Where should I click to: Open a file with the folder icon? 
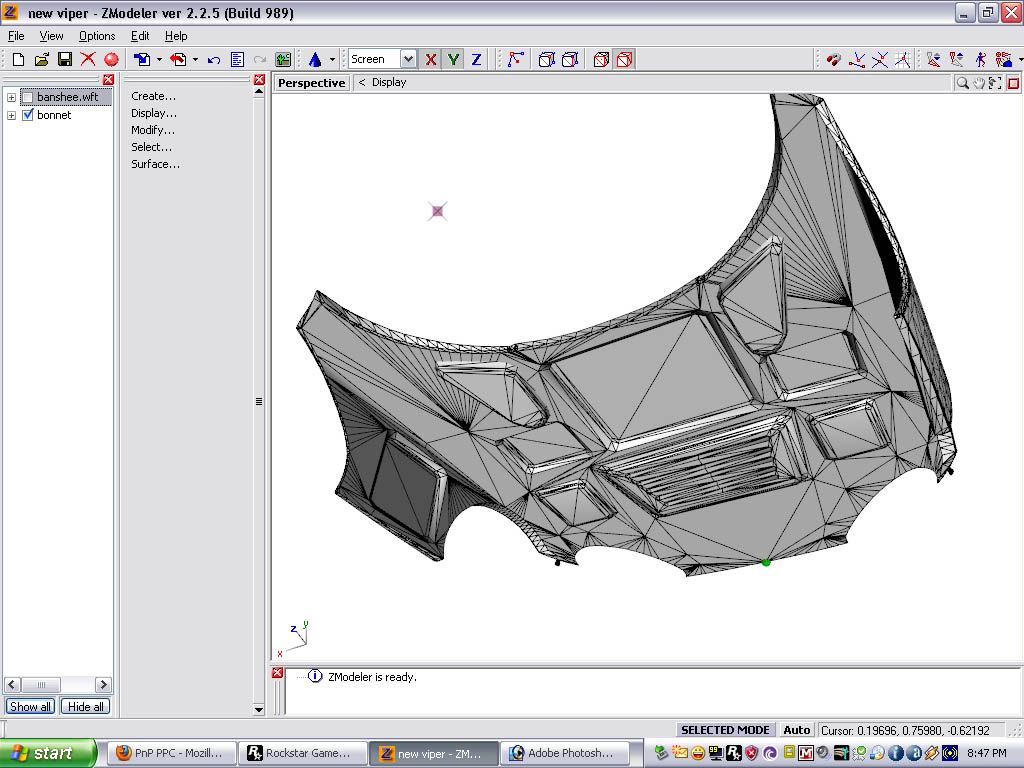(x=41, y=60)
